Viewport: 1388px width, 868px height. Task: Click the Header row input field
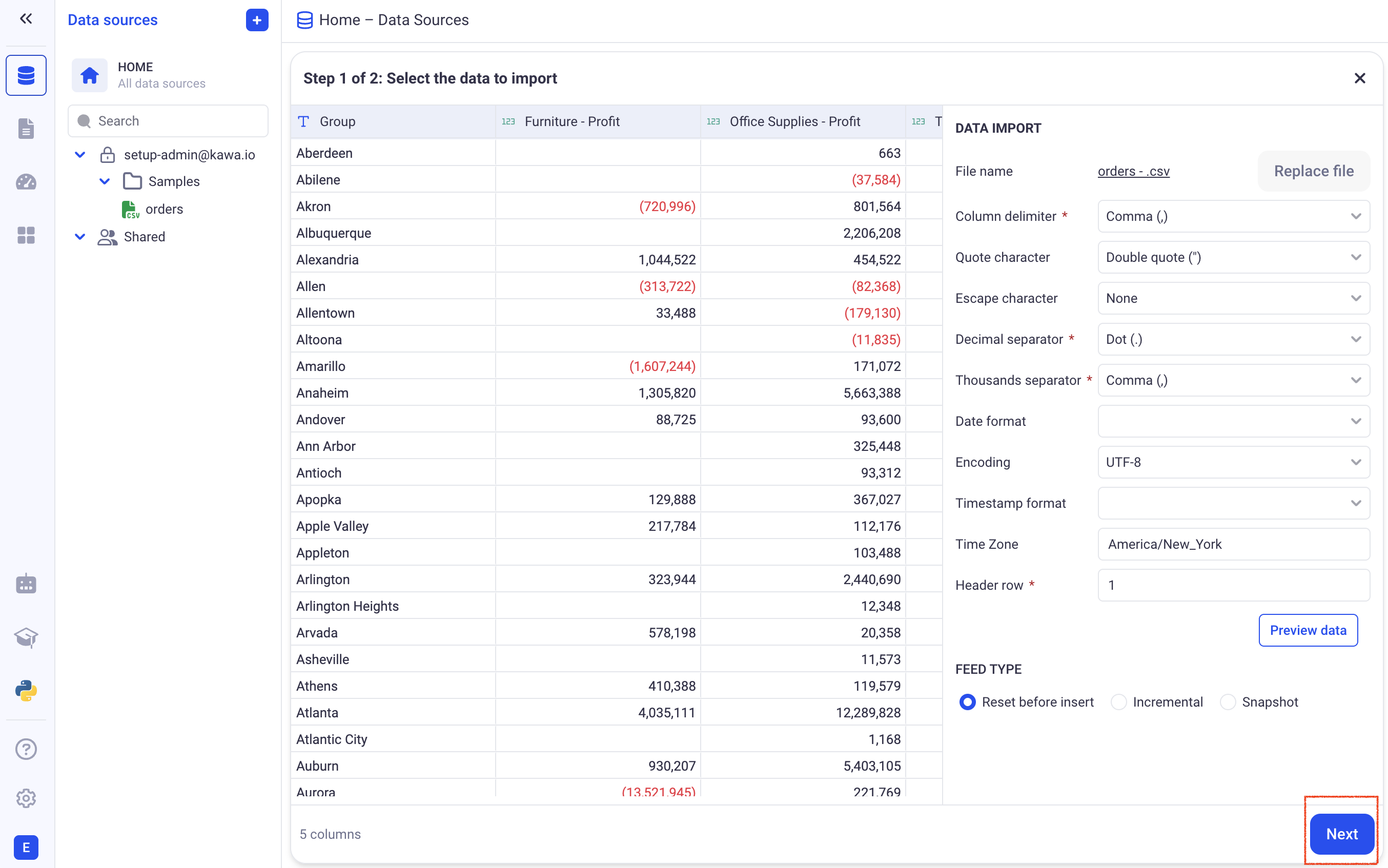click(x=1233, y=585)
